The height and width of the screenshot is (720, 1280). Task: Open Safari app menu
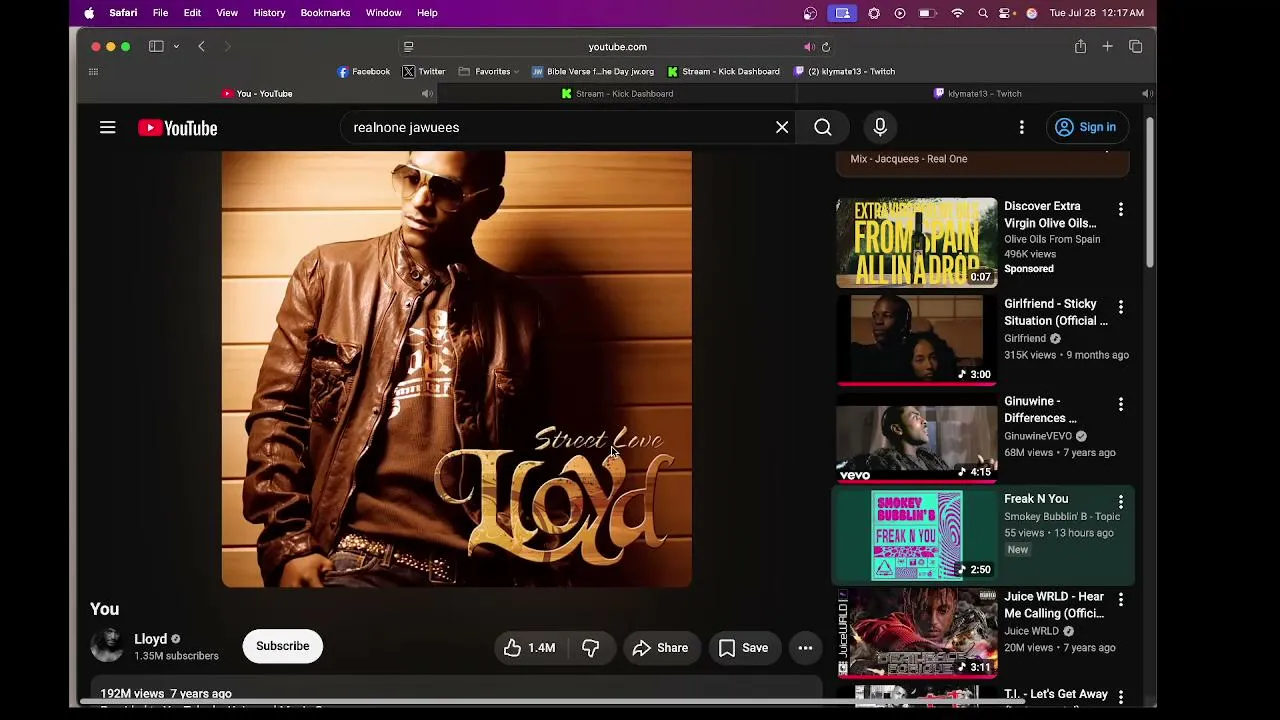(x=123, y=13)
